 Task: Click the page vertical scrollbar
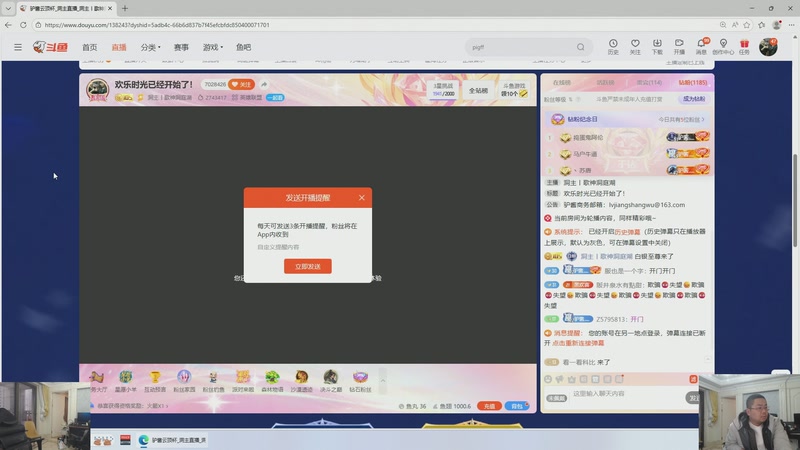click(795, 203)
